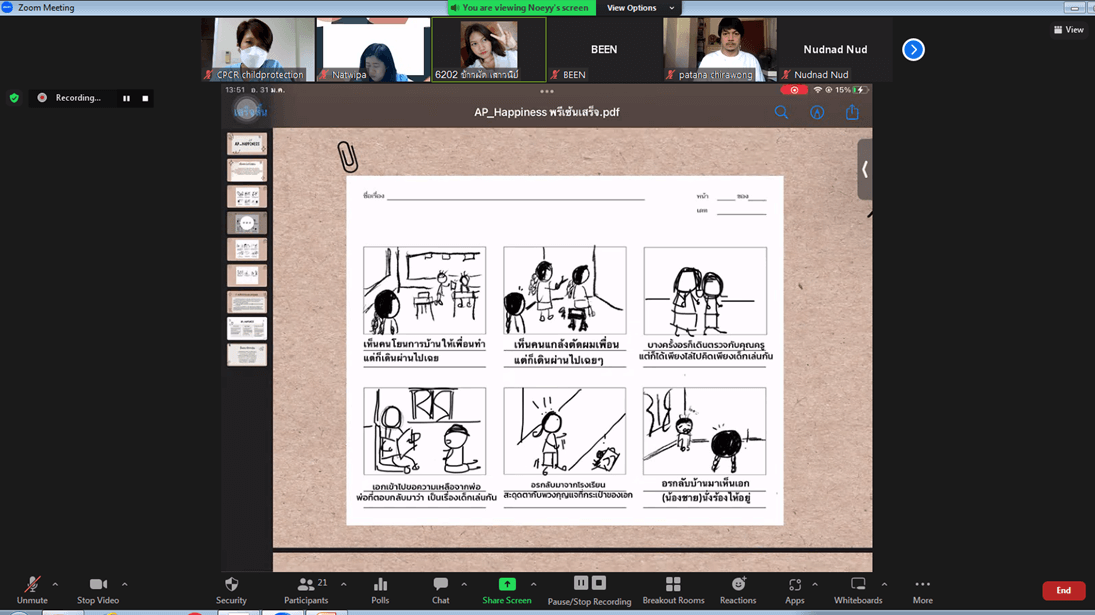Click the red End meeting button

tap(1063, 590)
